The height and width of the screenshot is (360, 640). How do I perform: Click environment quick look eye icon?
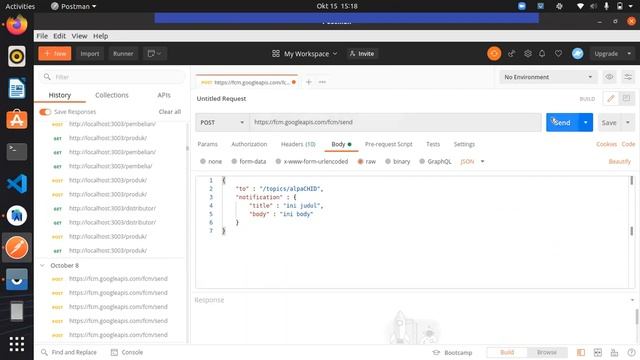[x=609, y=77]
